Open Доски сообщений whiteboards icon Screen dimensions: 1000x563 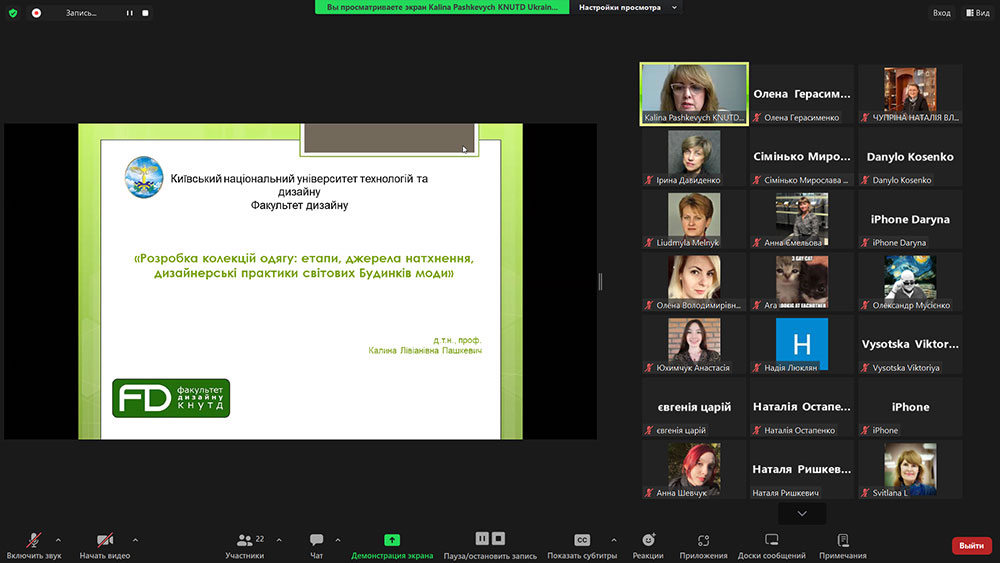click(x=772, y=540)
